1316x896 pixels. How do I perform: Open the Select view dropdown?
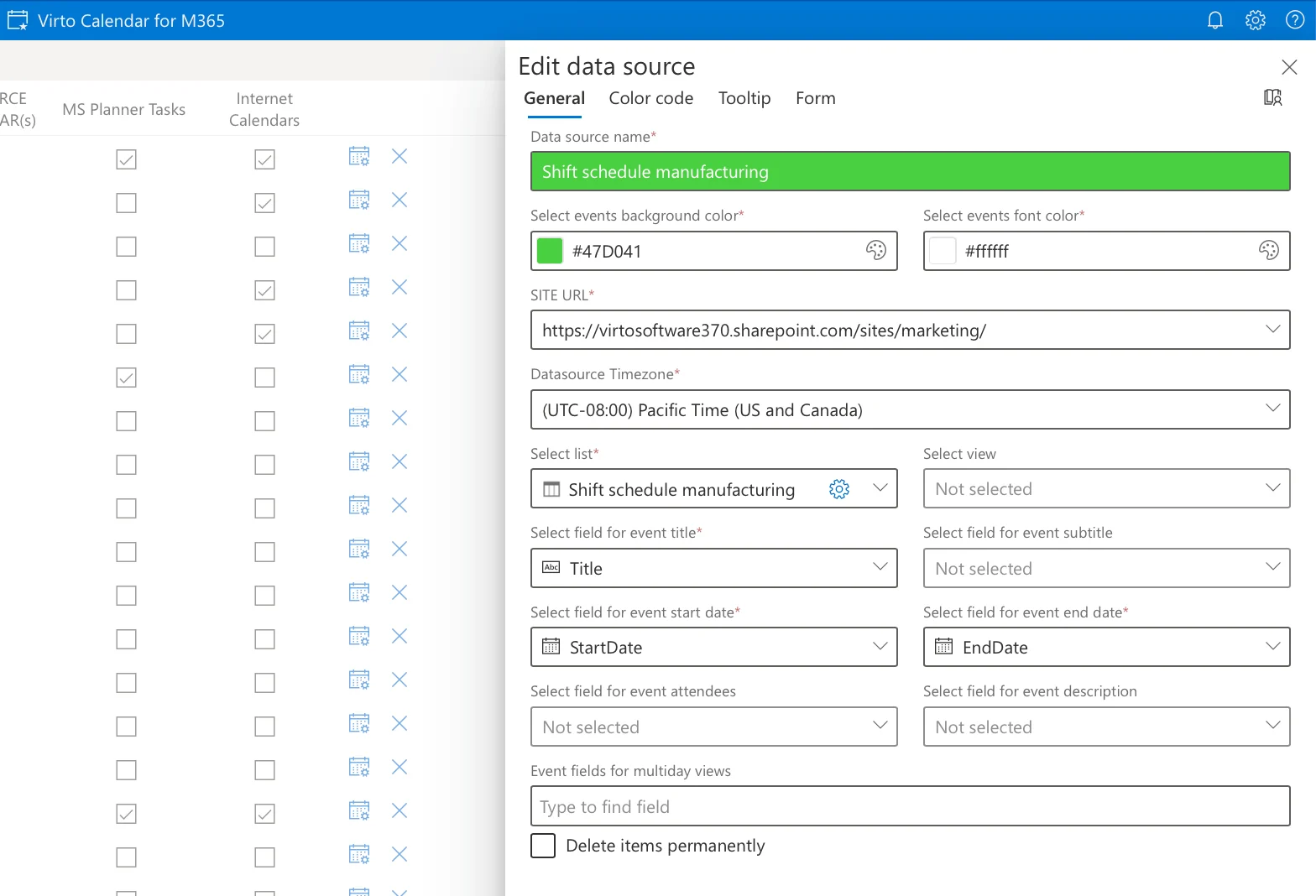tap(1106, 488)
